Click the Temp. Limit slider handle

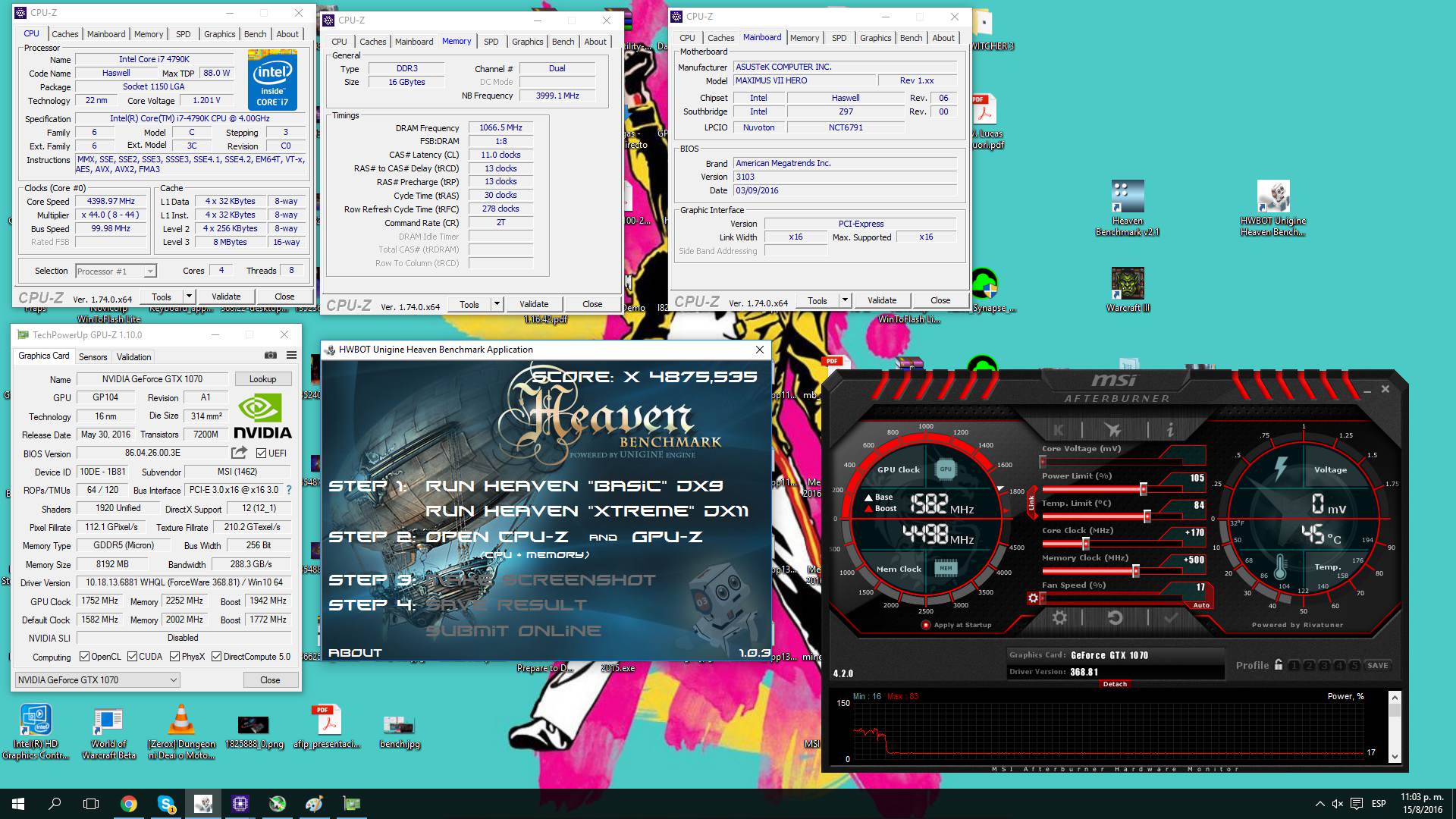tap(1147, 516)
